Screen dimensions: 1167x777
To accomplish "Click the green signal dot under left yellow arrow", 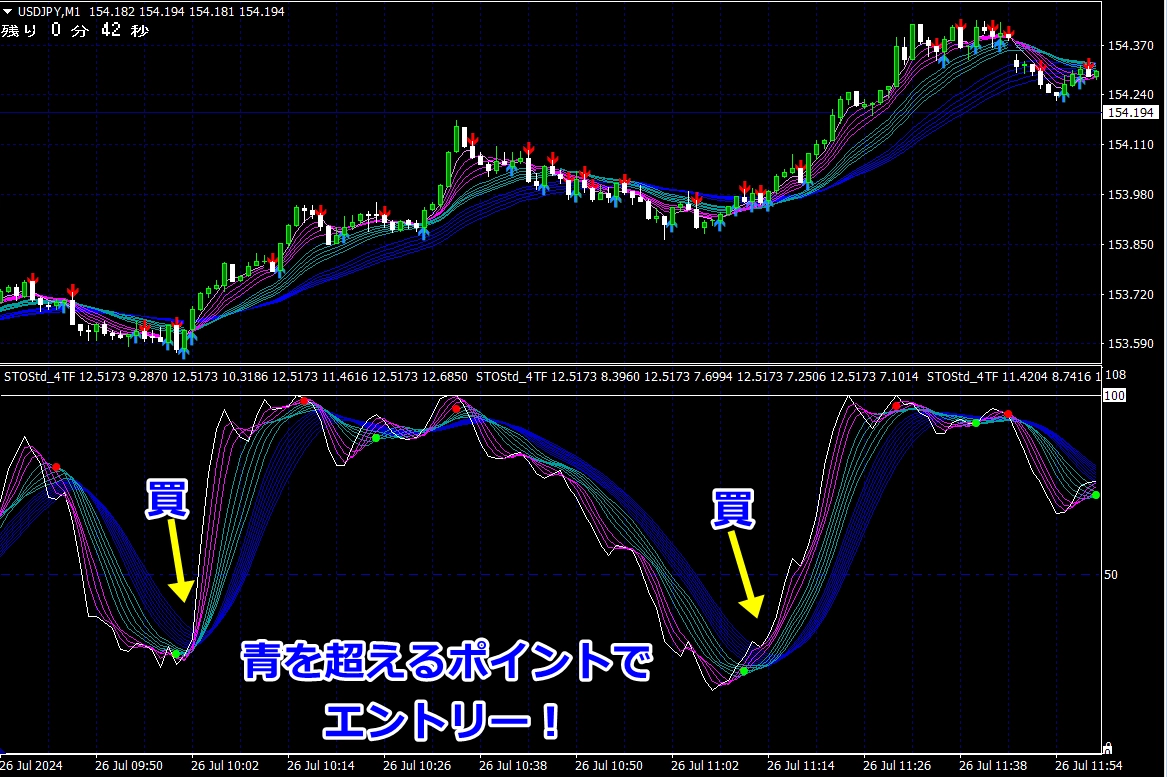I will 176,653.
